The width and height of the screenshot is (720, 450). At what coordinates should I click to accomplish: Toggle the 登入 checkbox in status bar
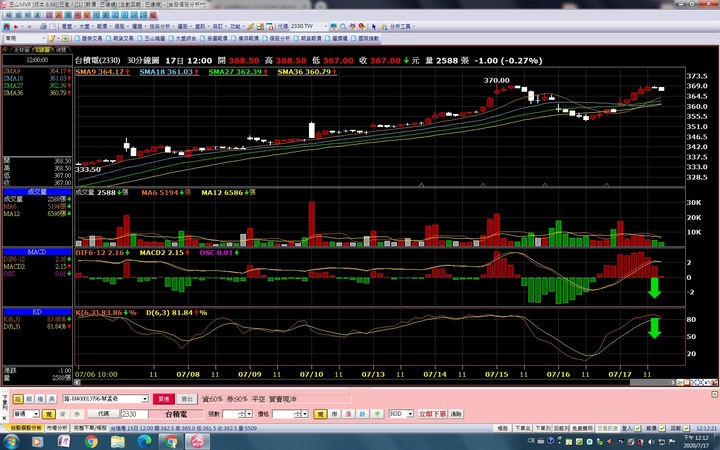[637, 428]
